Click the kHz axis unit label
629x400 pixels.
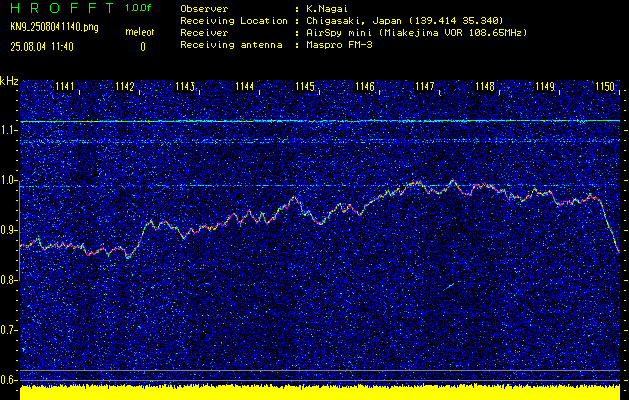click(x=9, y=81)
